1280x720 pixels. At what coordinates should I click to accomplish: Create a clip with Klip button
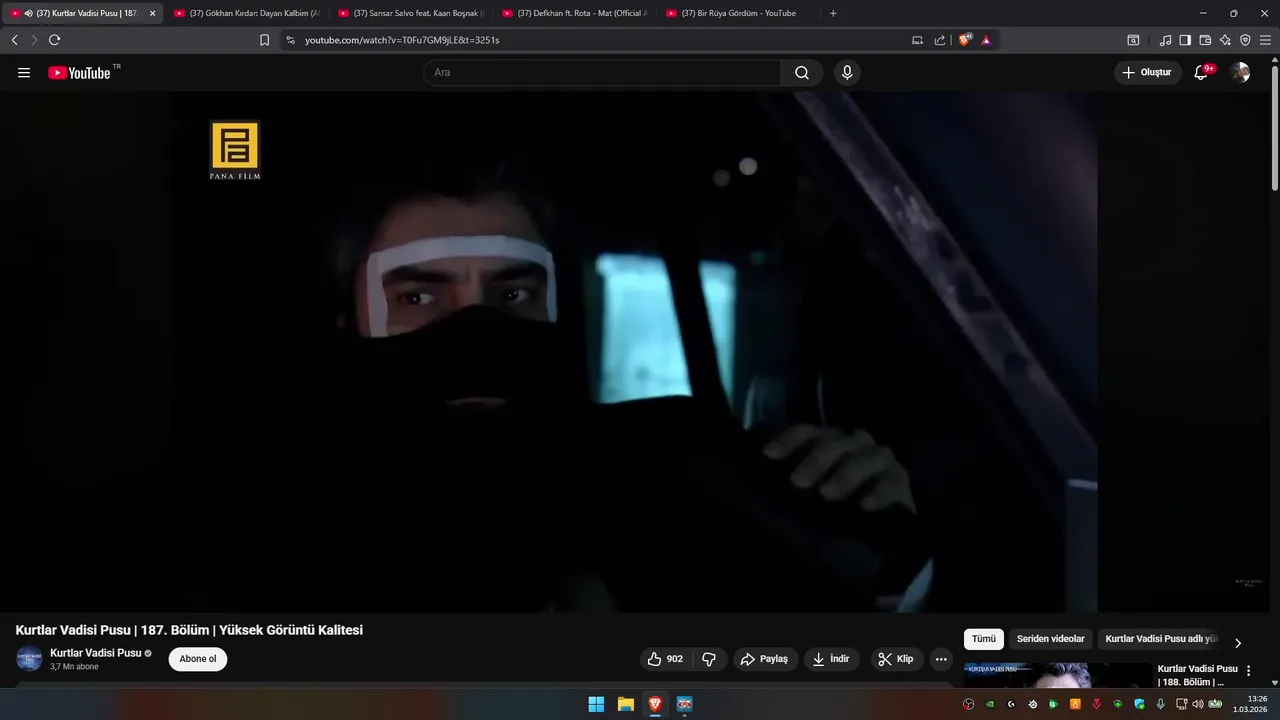point(896,659)
